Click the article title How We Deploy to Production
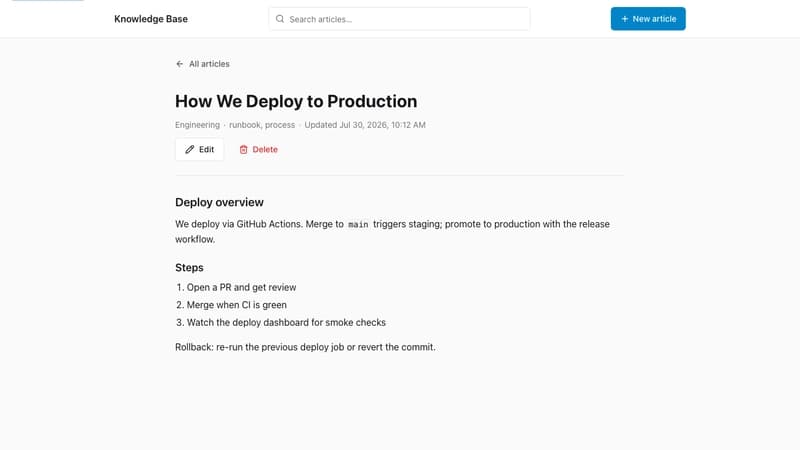The height and width of the screenshot is (450, 800). (296, 101)
